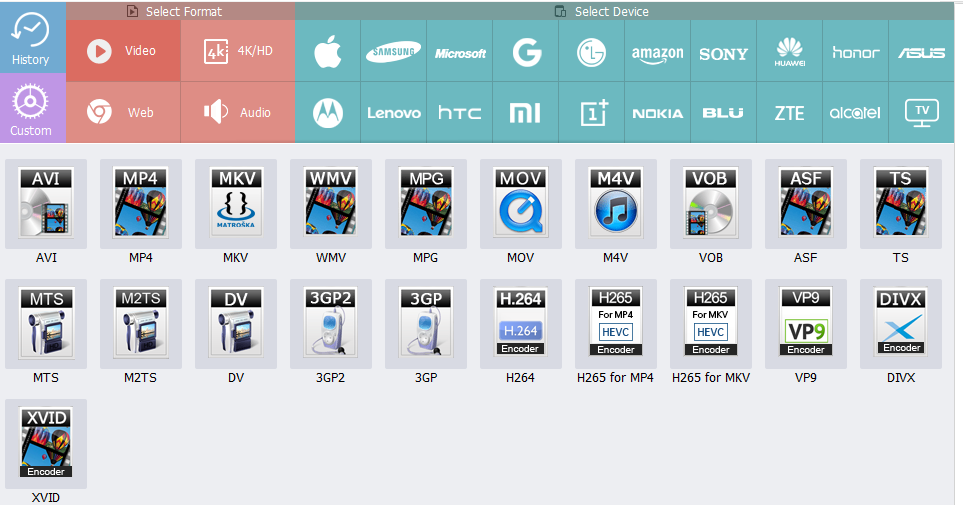
Task: Choose Honor device presets
Action: pos(856,51)
